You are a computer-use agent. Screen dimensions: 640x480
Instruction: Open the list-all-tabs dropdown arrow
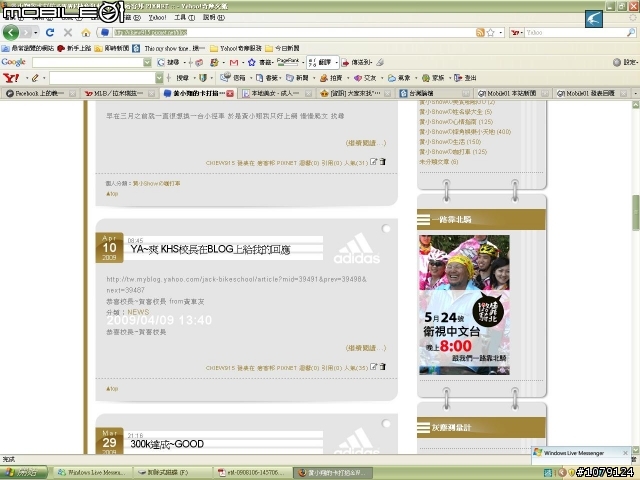(x=635, y=93)
